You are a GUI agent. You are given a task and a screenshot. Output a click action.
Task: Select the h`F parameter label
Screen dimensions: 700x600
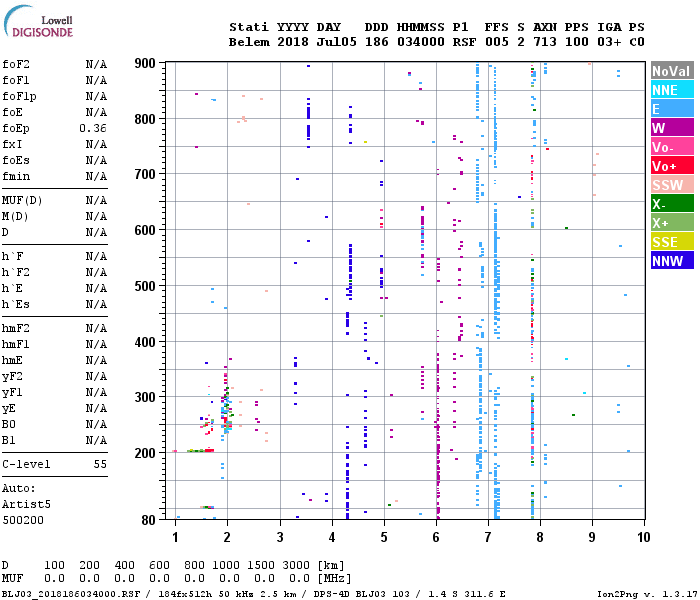pos(12,256)
